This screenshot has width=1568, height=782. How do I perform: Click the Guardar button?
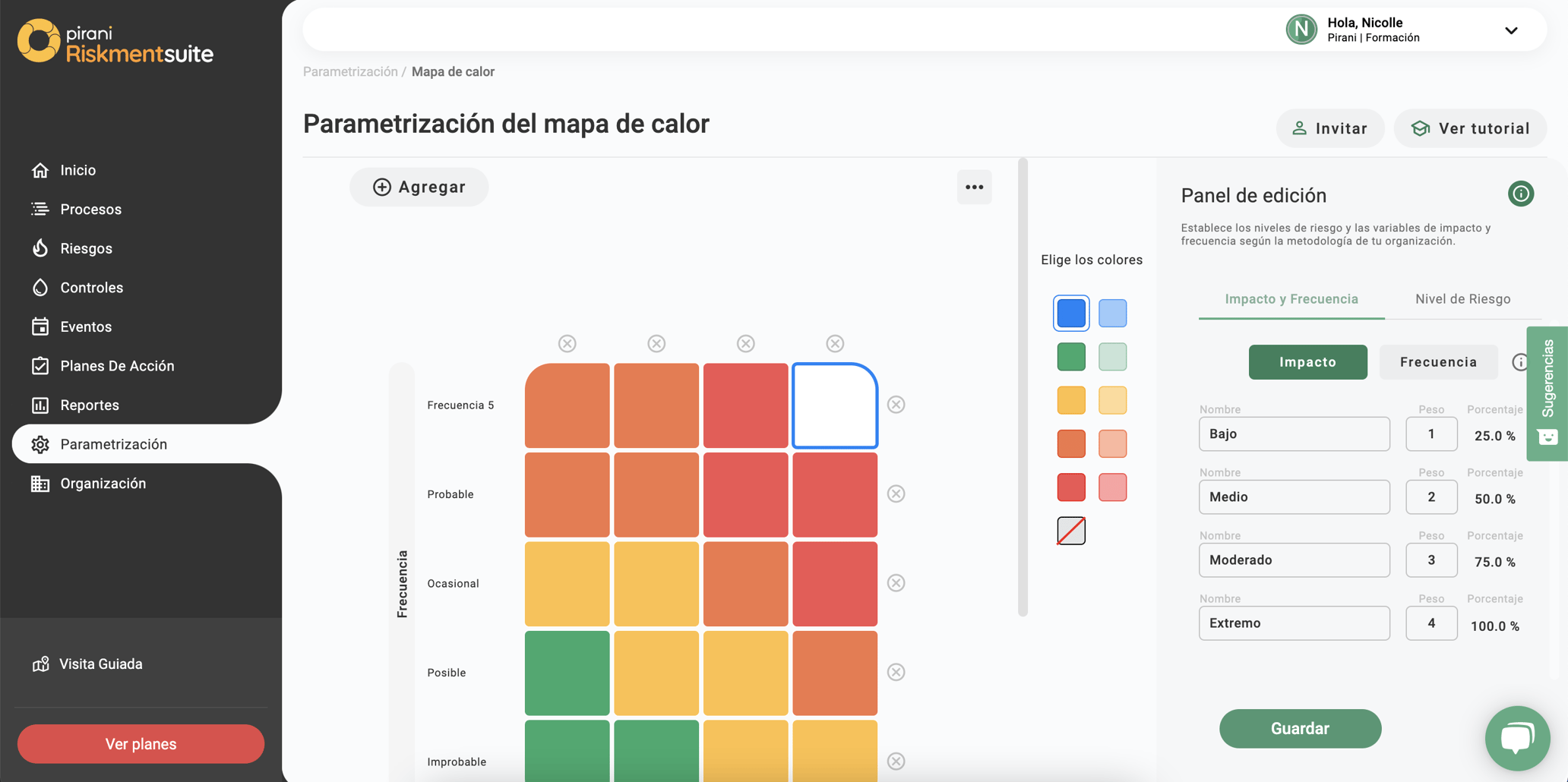coord(1300,729)
